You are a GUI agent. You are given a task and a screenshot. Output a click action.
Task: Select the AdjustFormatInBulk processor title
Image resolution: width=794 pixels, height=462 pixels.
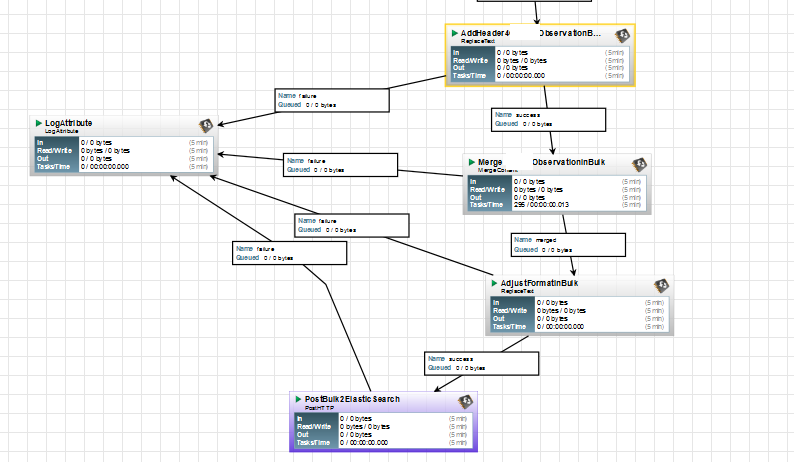(539, 283)
